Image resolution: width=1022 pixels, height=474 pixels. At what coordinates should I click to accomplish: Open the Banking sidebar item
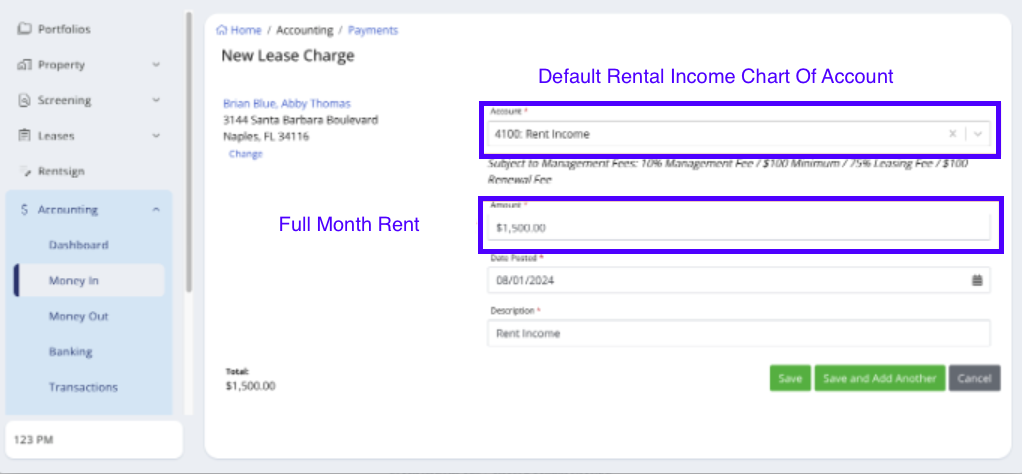[70, 352]
